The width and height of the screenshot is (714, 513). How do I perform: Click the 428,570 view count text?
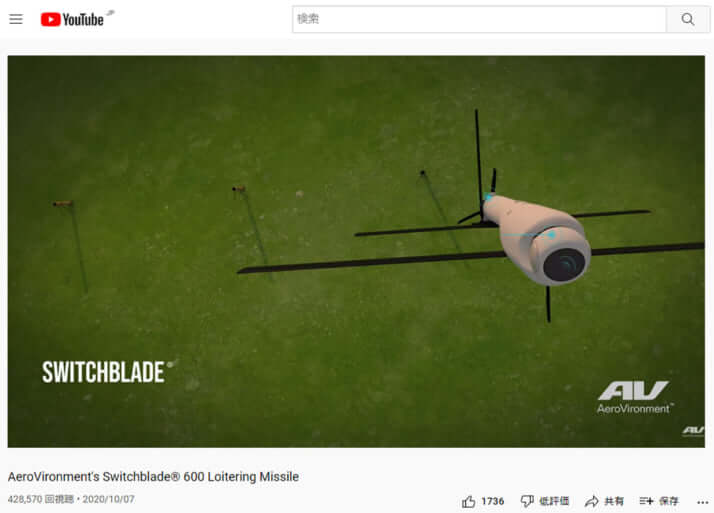pyautogui.click(x=41, y=499)
